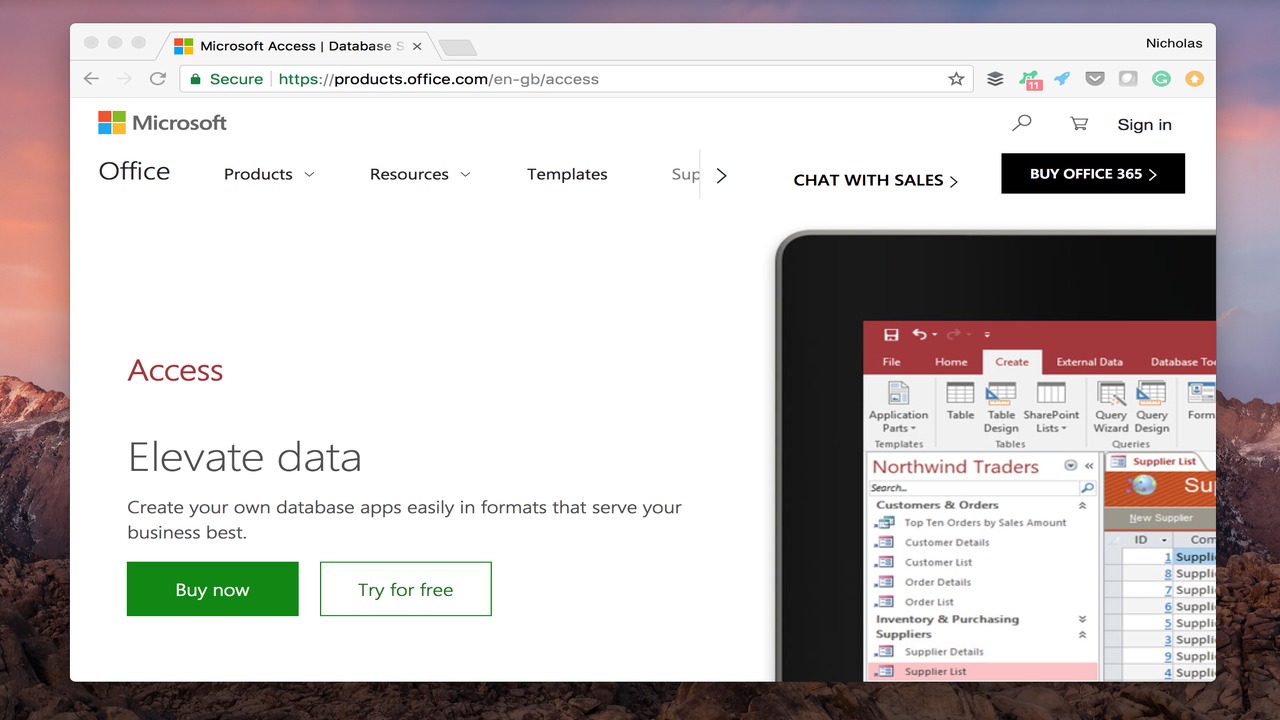Expand the Resources dropdown menu
This screenshot has height=720, width=1280.
point(420,174)
